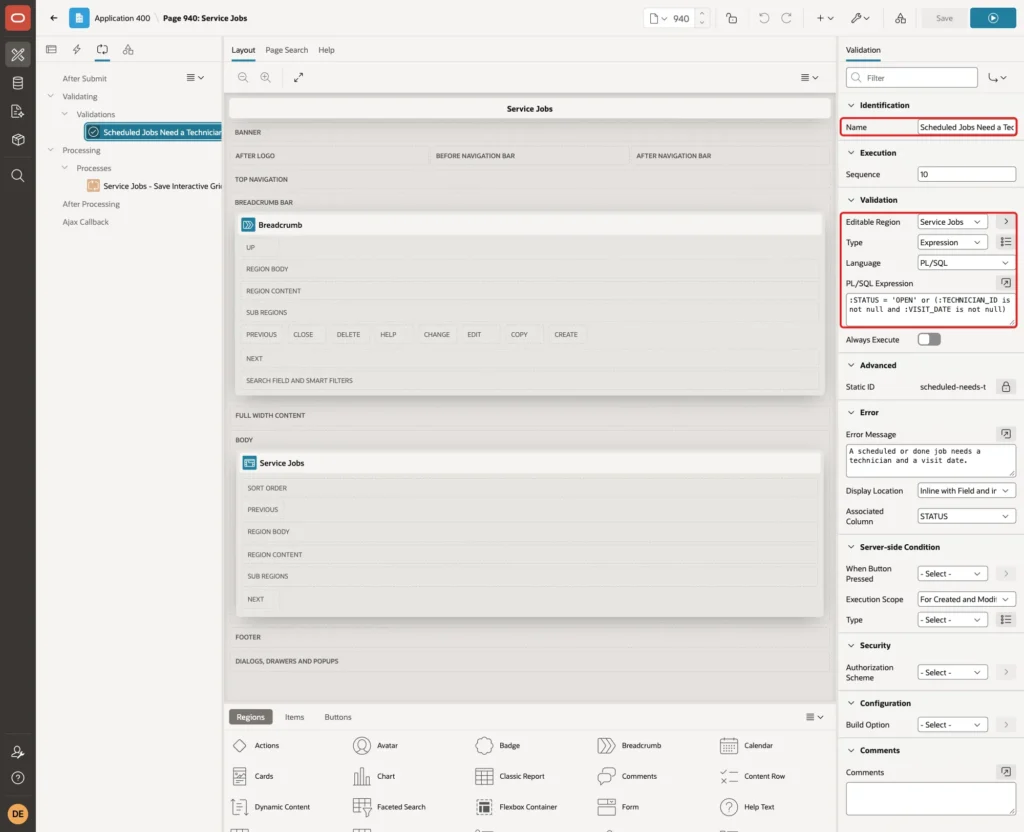Image resolution: width=1024 pixels, height=832 pixels.
Task: Switch gallery to the Buttons tab
Action: click(338, 717)
